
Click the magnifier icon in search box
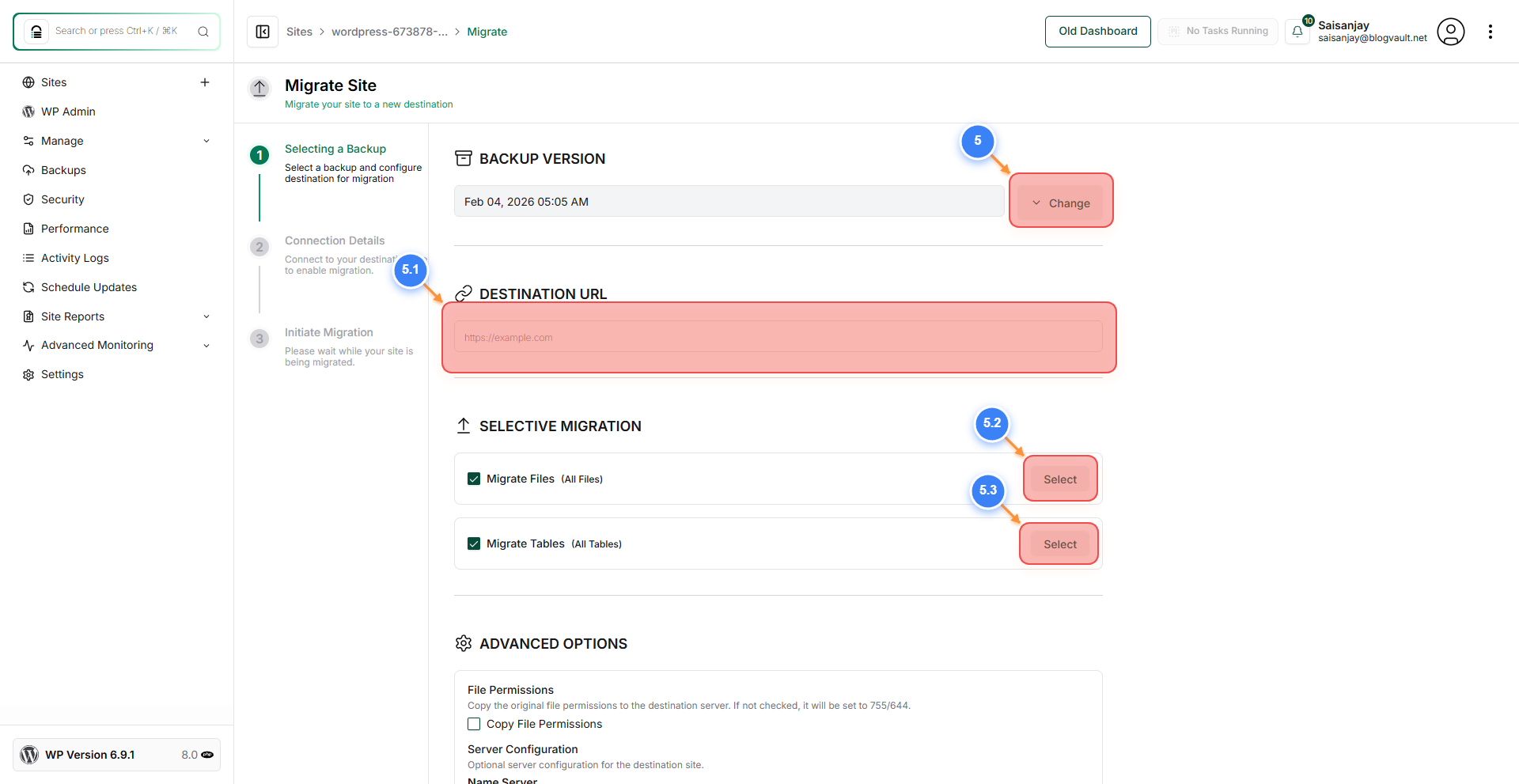point(203,32)
